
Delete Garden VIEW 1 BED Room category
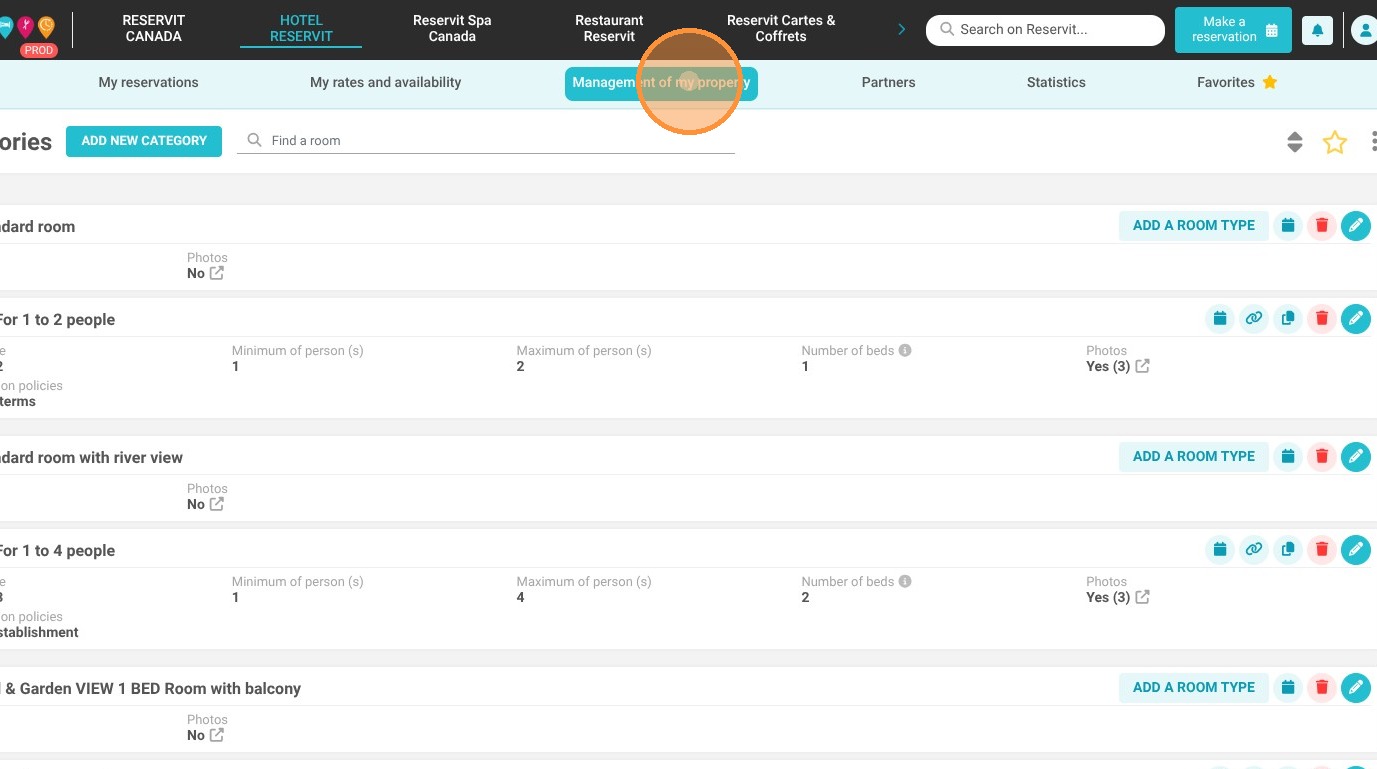click(x=1322, y=688)
